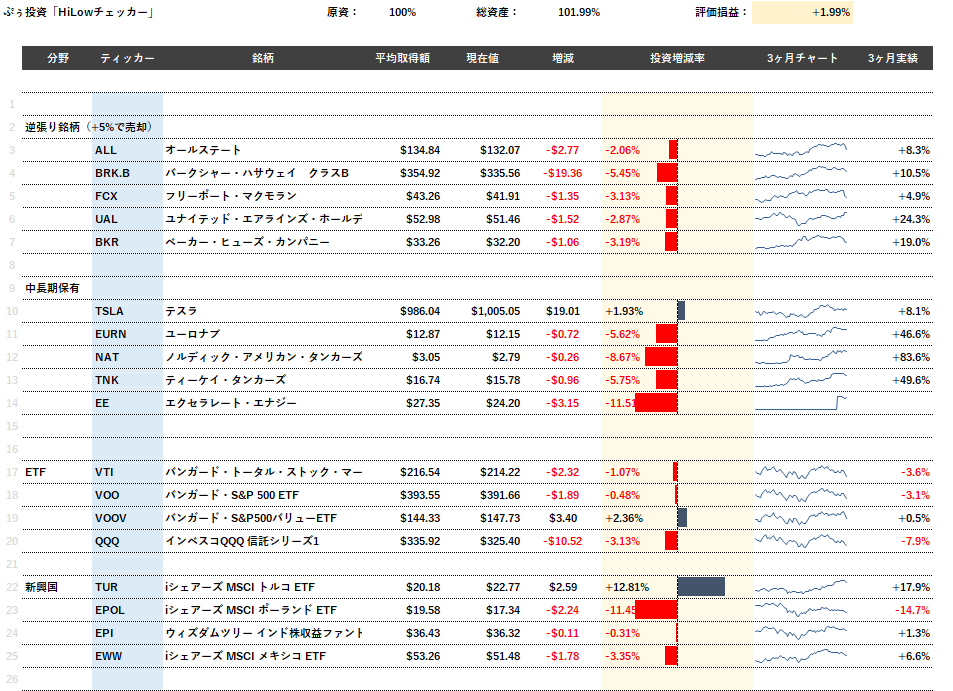Screen dimensions: 953x691
Task: Select the インベスコQQQ 信託シリーズ1 name cell
Action: pos(242,541)
